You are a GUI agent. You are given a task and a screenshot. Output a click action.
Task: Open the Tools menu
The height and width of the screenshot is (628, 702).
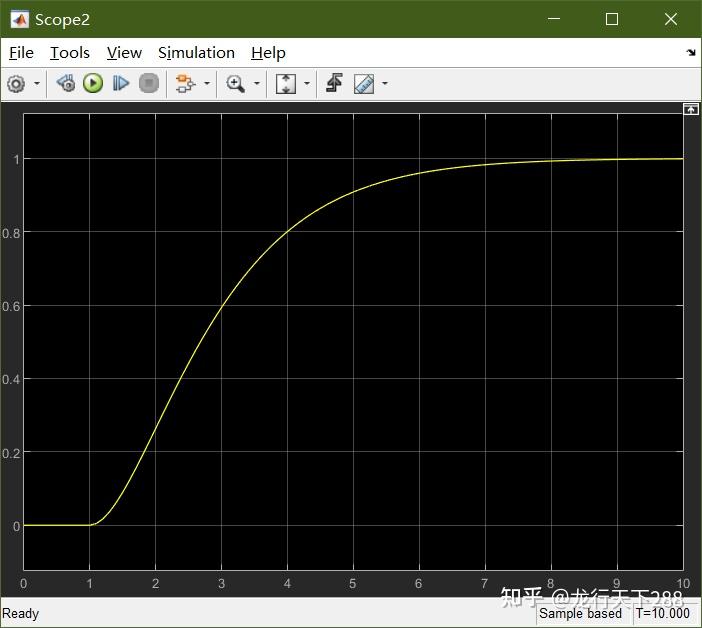pos(69,53)
